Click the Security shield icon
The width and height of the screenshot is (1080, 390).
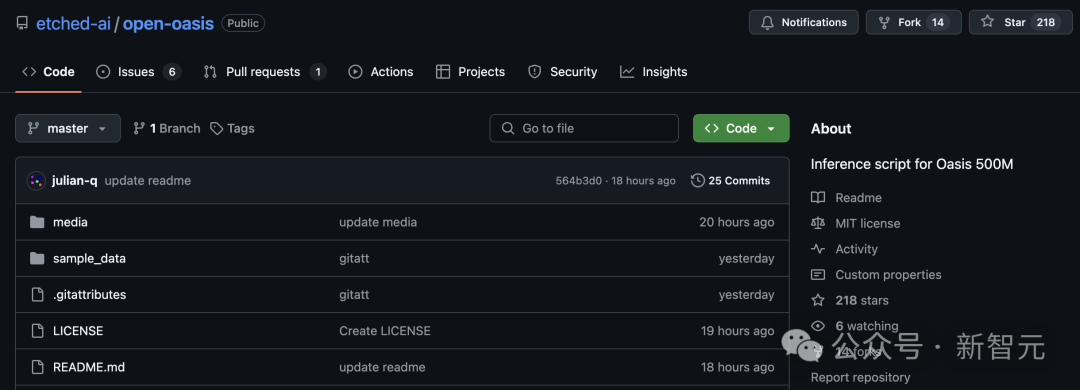pyautogui.click(x=534, y=72)
